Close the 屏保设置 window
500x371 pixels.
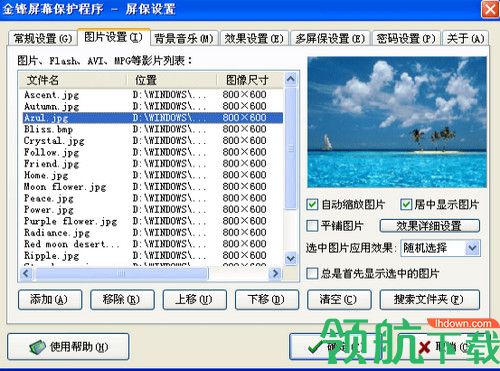490,9
